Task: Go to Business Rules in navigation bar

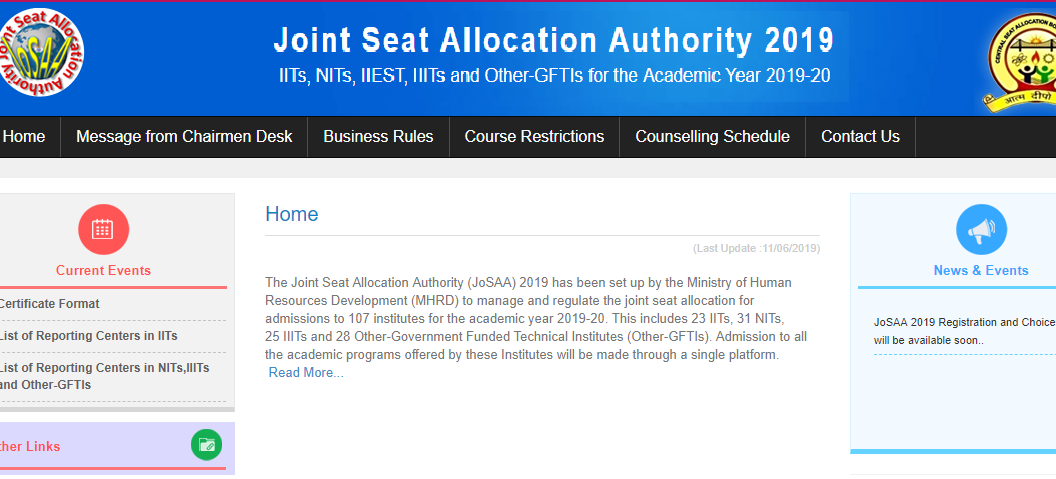Action: pyautogui.click(x=378, y=137)
